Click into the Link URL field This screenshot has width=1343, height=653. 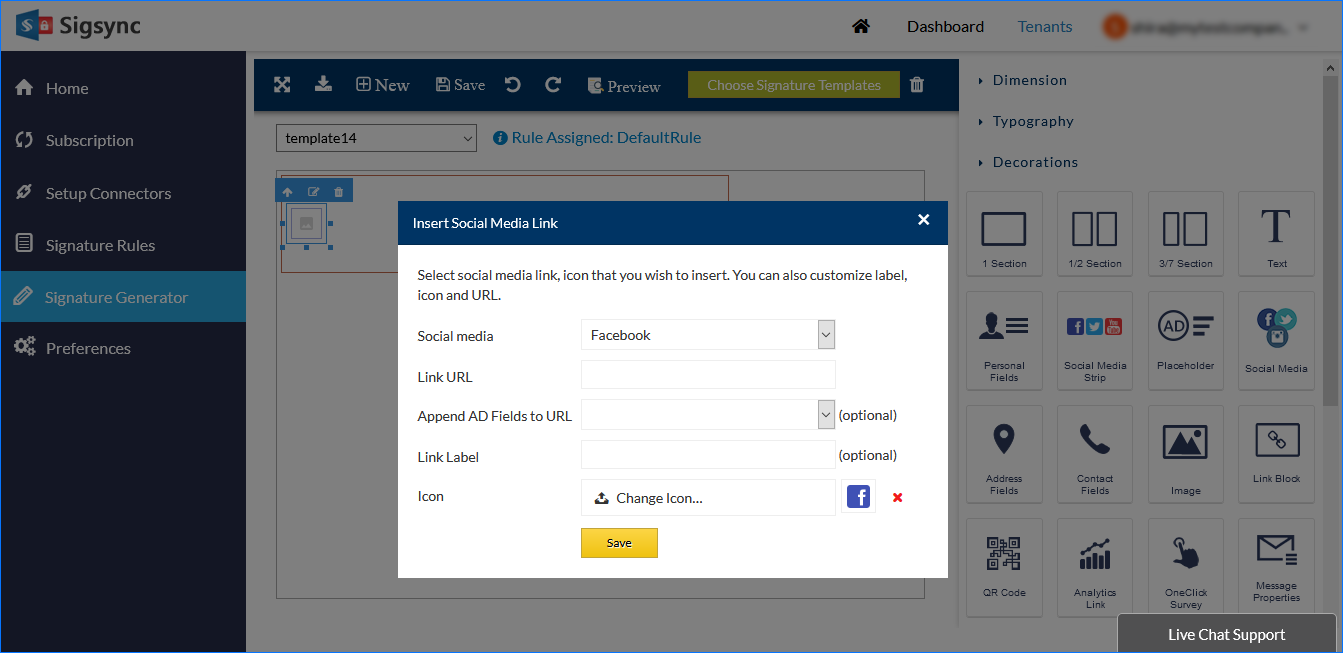(708, 375)
